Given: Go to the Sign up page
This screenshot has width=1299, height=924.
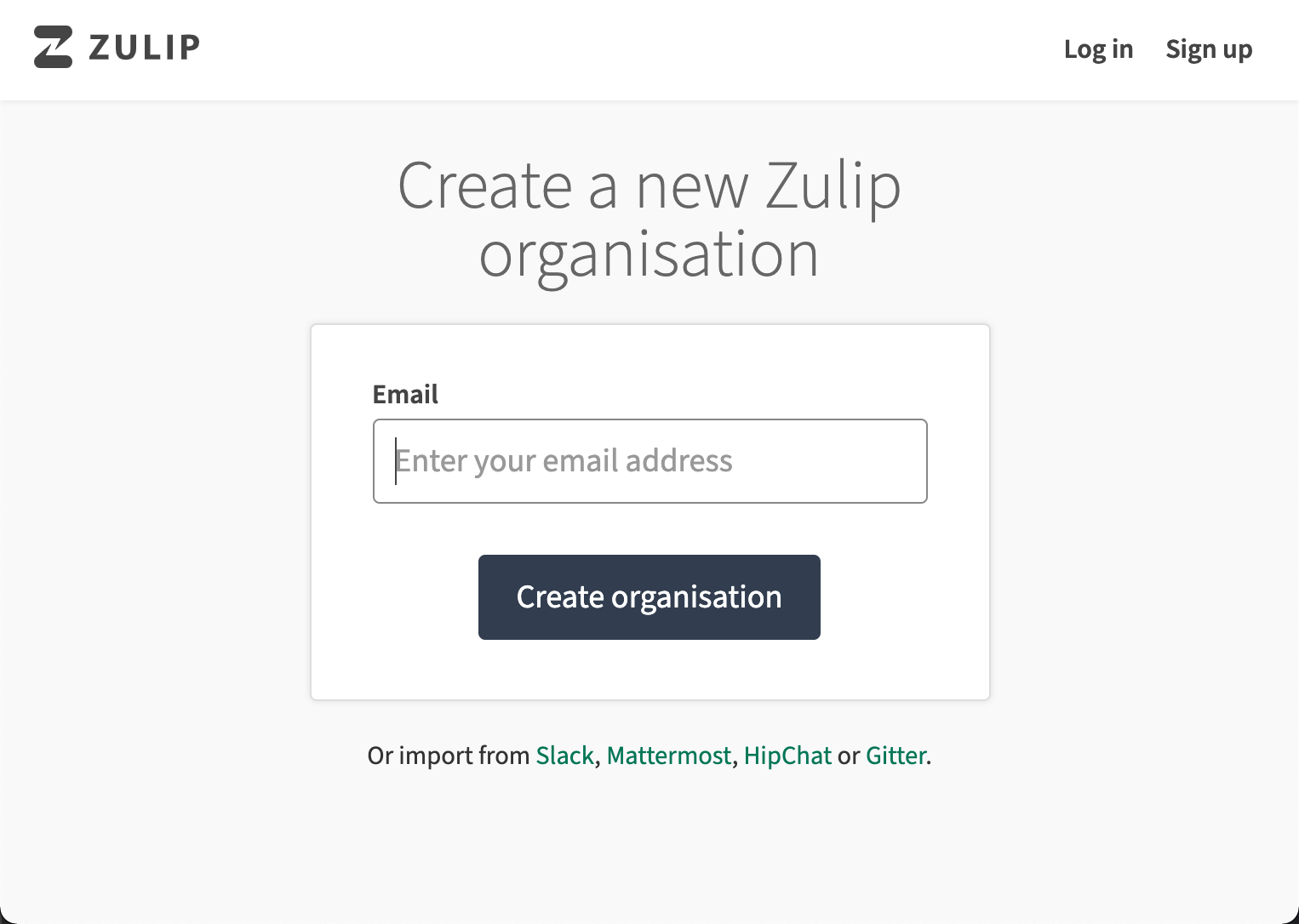Looking at the screenshot, I should 1209,49.
